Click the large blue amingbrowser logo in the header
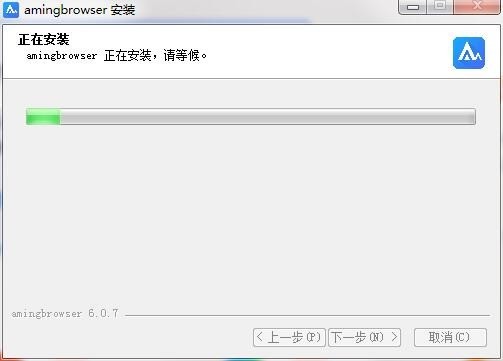The height and width of the screenshot is (361, 503). tap(469, 53)
